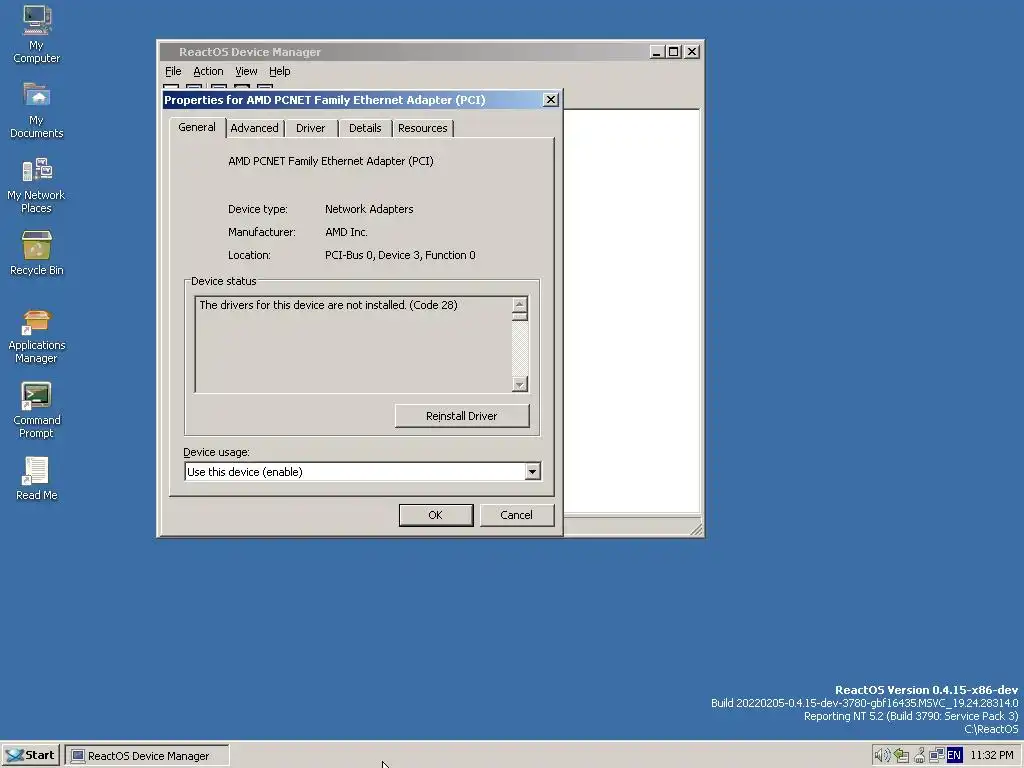Click the 'AMD Inc.' manufacturer value
Image resolution: width=1024 pixels, height=768 pixels.
346,232
